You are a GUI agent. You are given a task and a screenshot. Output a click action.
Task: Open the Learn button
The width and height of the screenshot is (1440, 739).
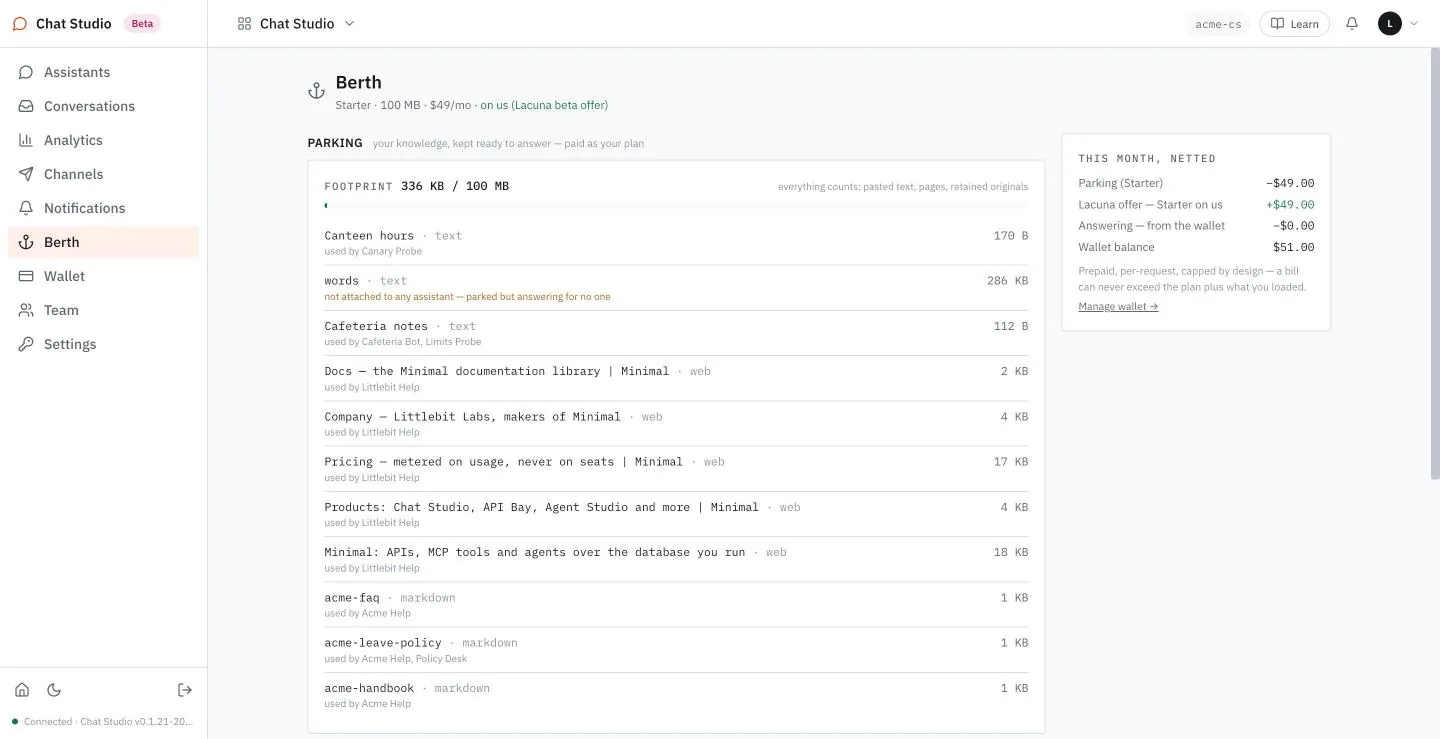click(1294, 24)
